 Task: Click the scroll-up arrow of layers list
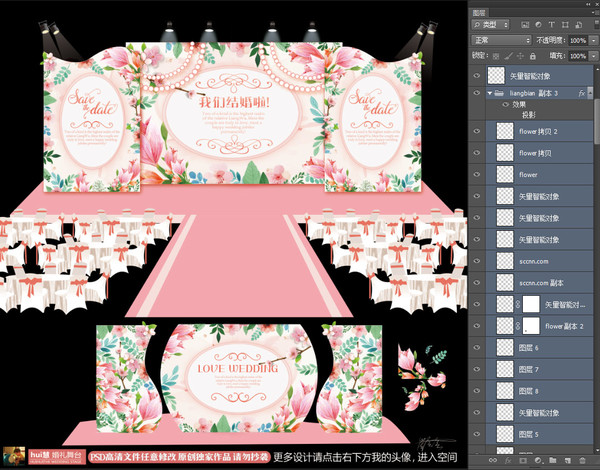point(597,67)
